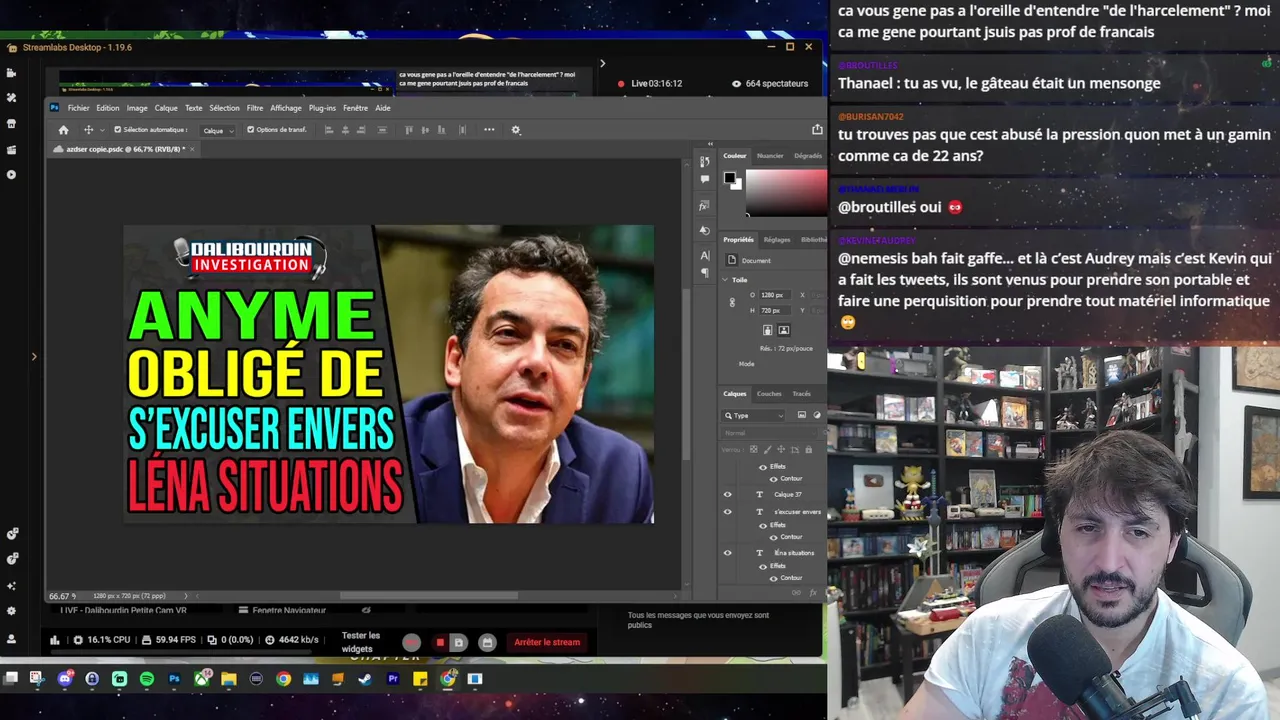
Task: Click the replay buffer save icon
Action: 458,642
